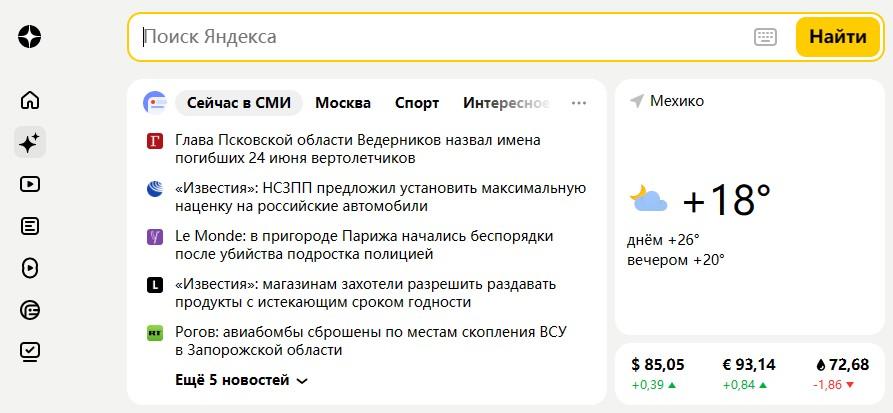Switch to the Москва news tab
The image size is (893, 413).
tap(343, 102)
